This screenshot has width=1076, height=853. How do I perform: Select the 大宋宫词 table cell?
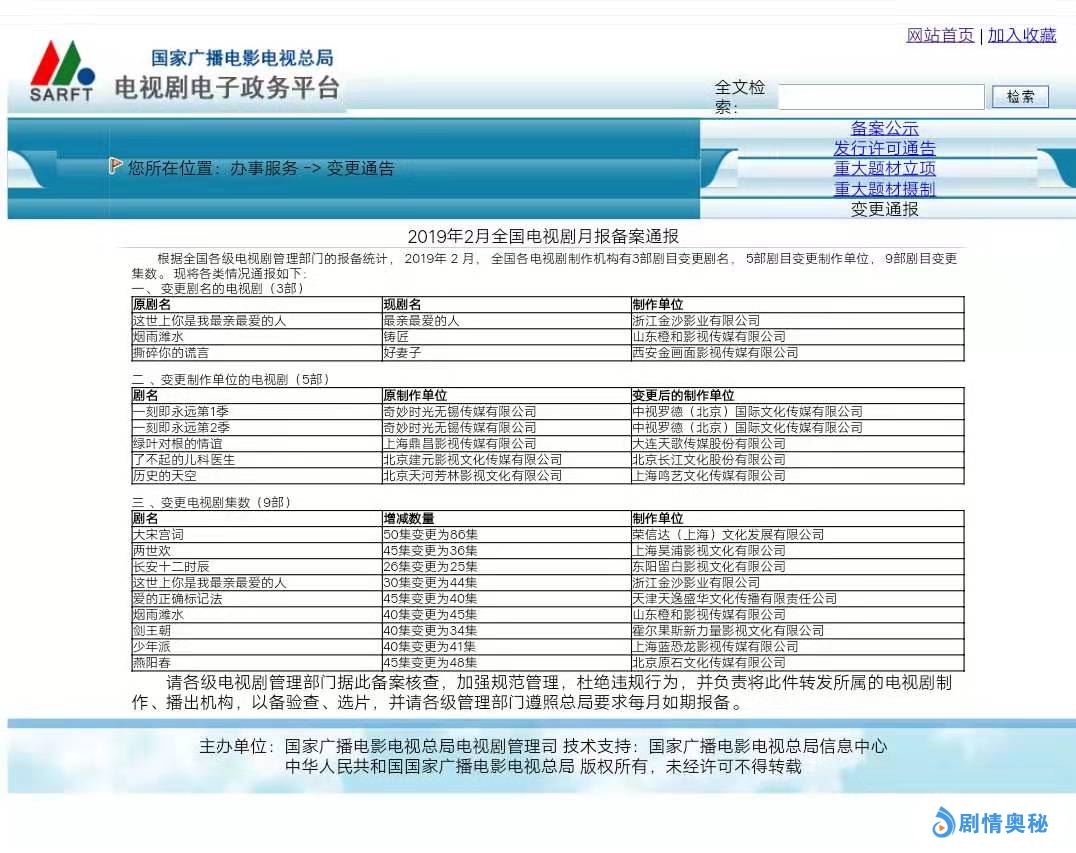(153, 535)
